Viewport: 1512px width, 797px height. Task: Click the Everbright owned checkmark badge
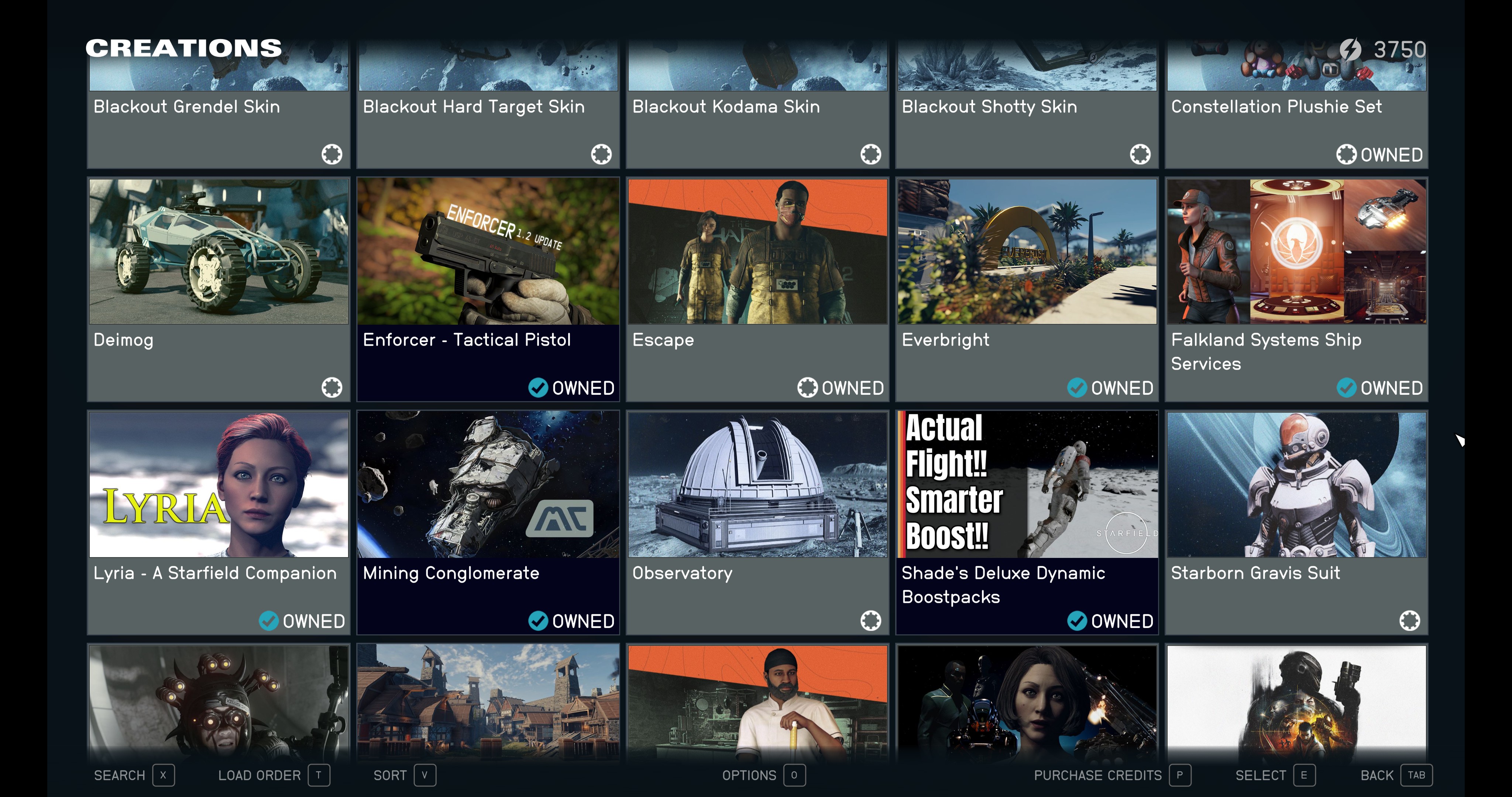click(1076, 387)
